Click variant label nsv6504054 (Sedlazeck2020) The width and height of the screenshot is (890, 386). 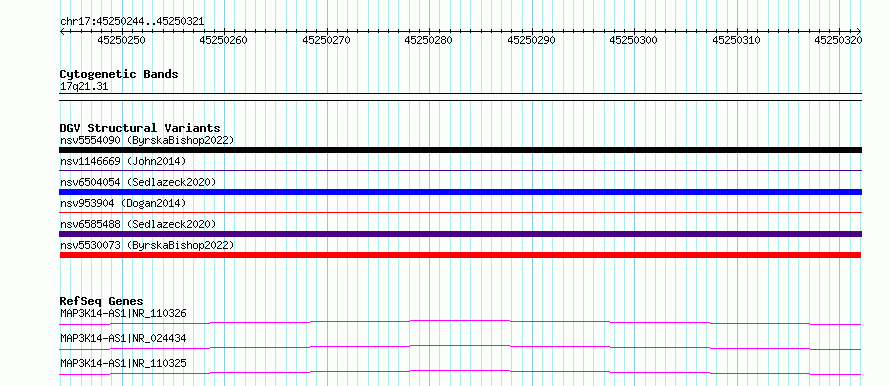point(138,182)
